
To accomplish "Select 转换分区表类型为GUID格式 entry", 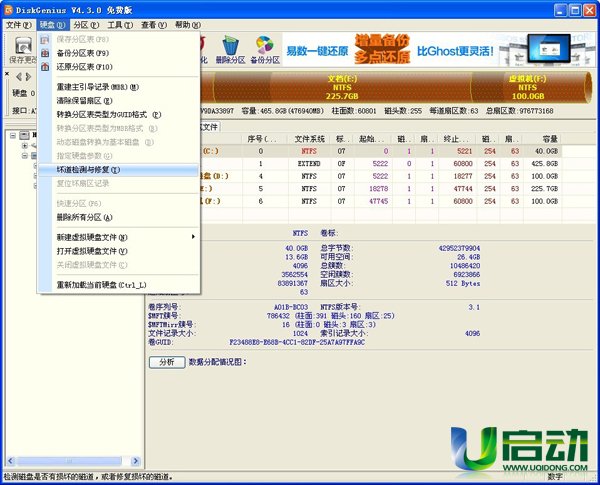I will point(119,114).
